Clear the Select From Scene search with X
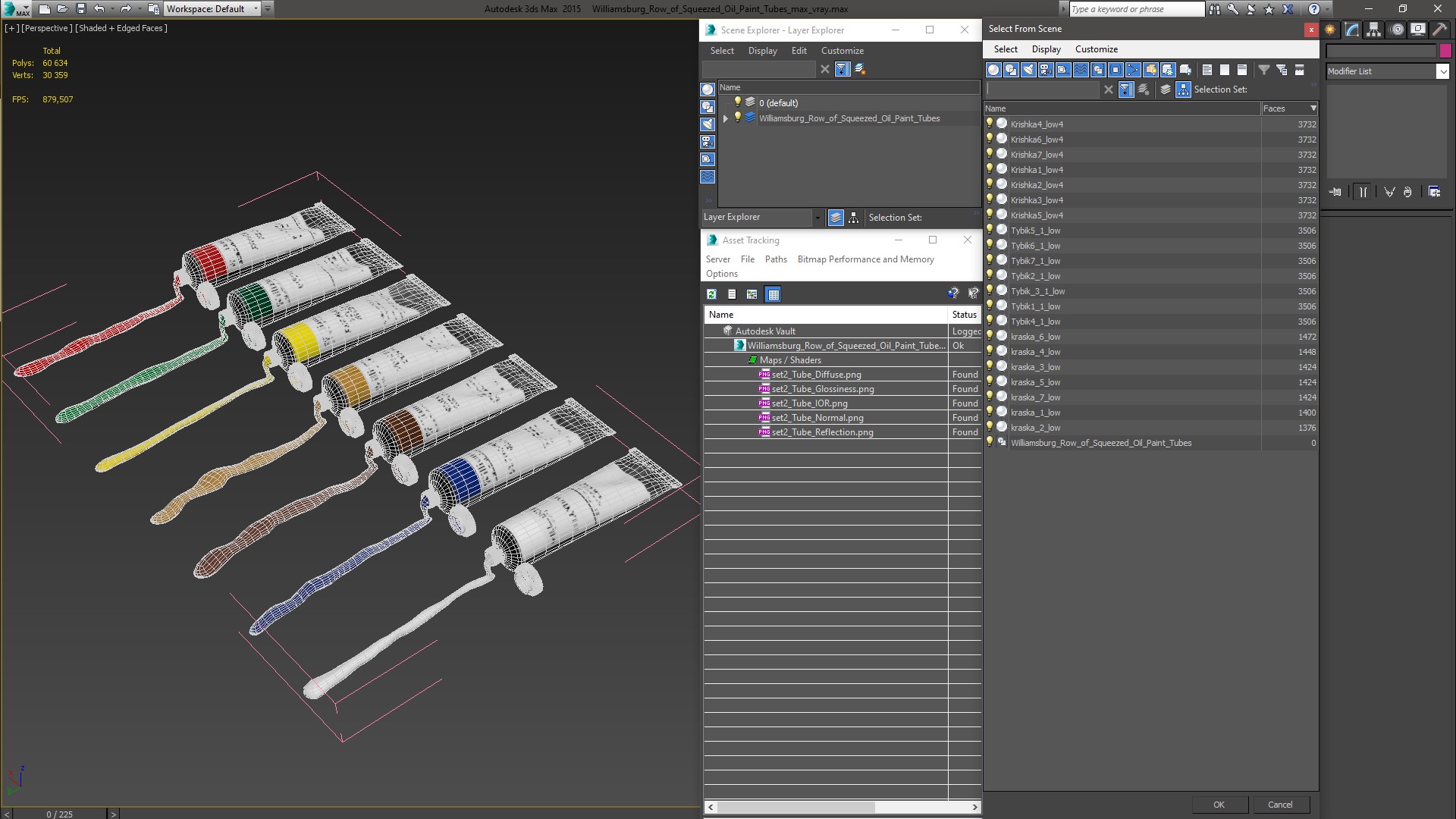 tap(1108, 89)
